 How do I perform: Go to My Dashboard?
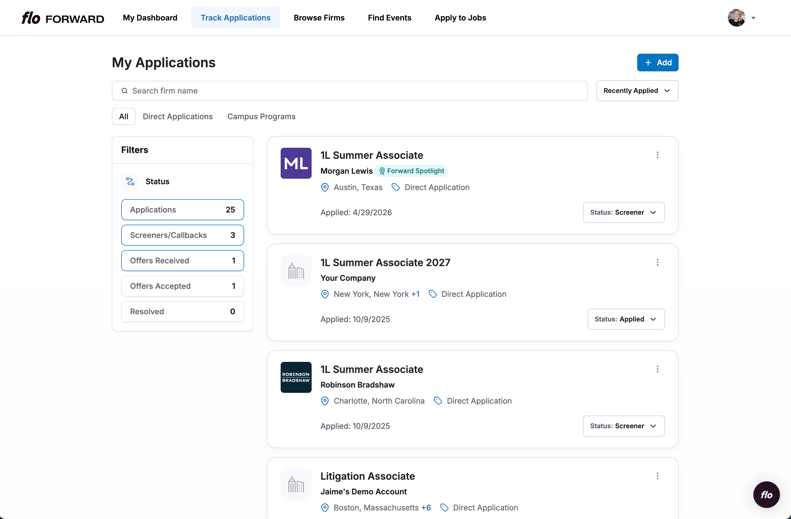[x=150, y=18]
